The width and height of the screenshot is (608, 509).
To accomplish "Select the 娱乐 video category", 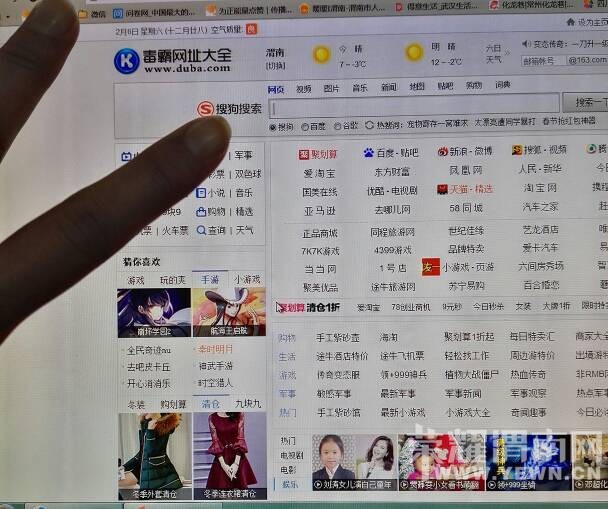I will 289,484.
